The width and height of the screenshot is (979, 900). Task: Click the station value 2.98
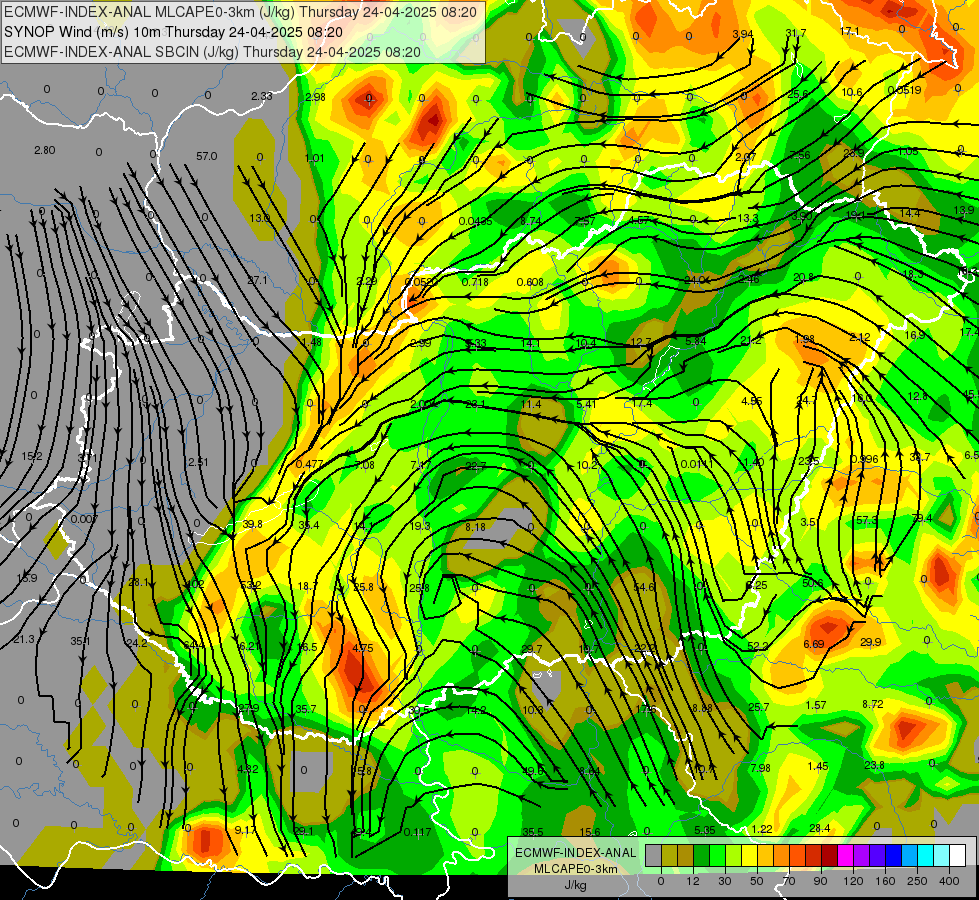(x=315, y=97)
